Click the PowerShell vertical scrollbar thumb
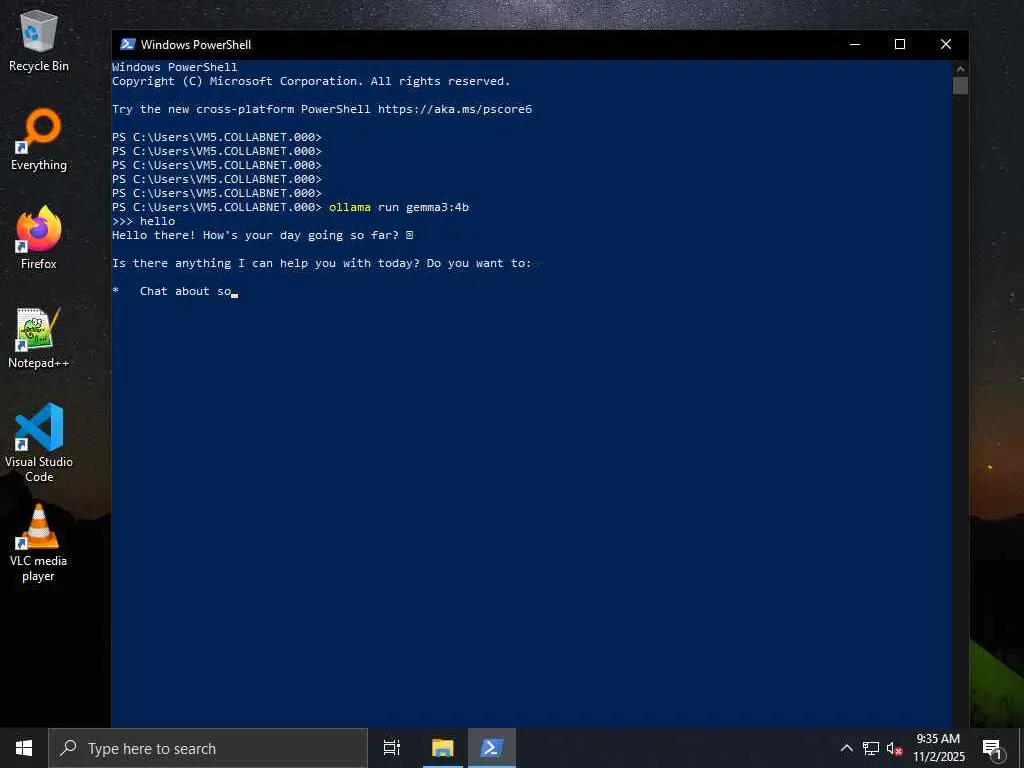The height and width of the screenshot is (768, 1024). pos(960,86)
